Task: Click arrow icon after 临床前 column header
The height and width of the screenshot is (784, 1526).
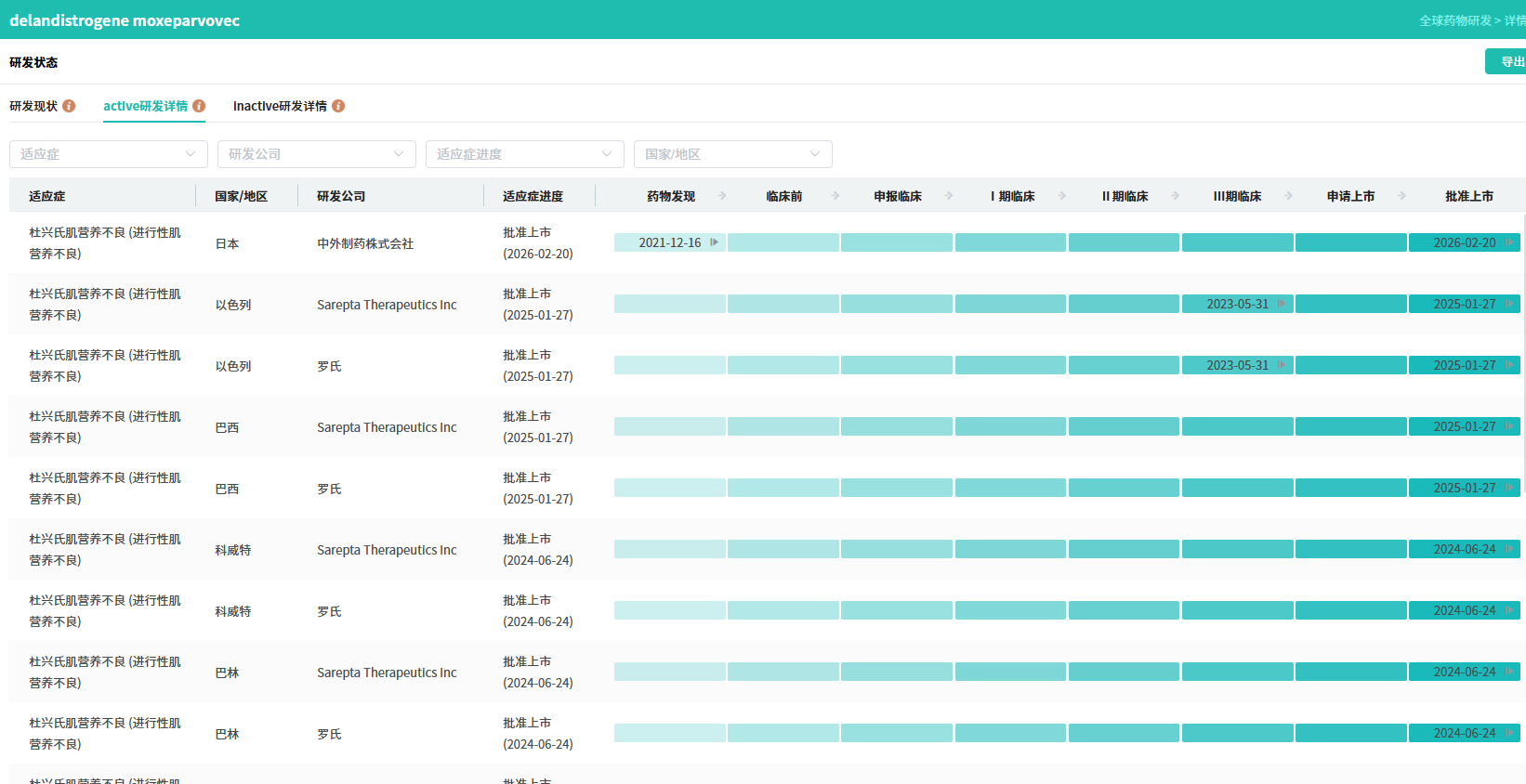Action: coord(835,196)
